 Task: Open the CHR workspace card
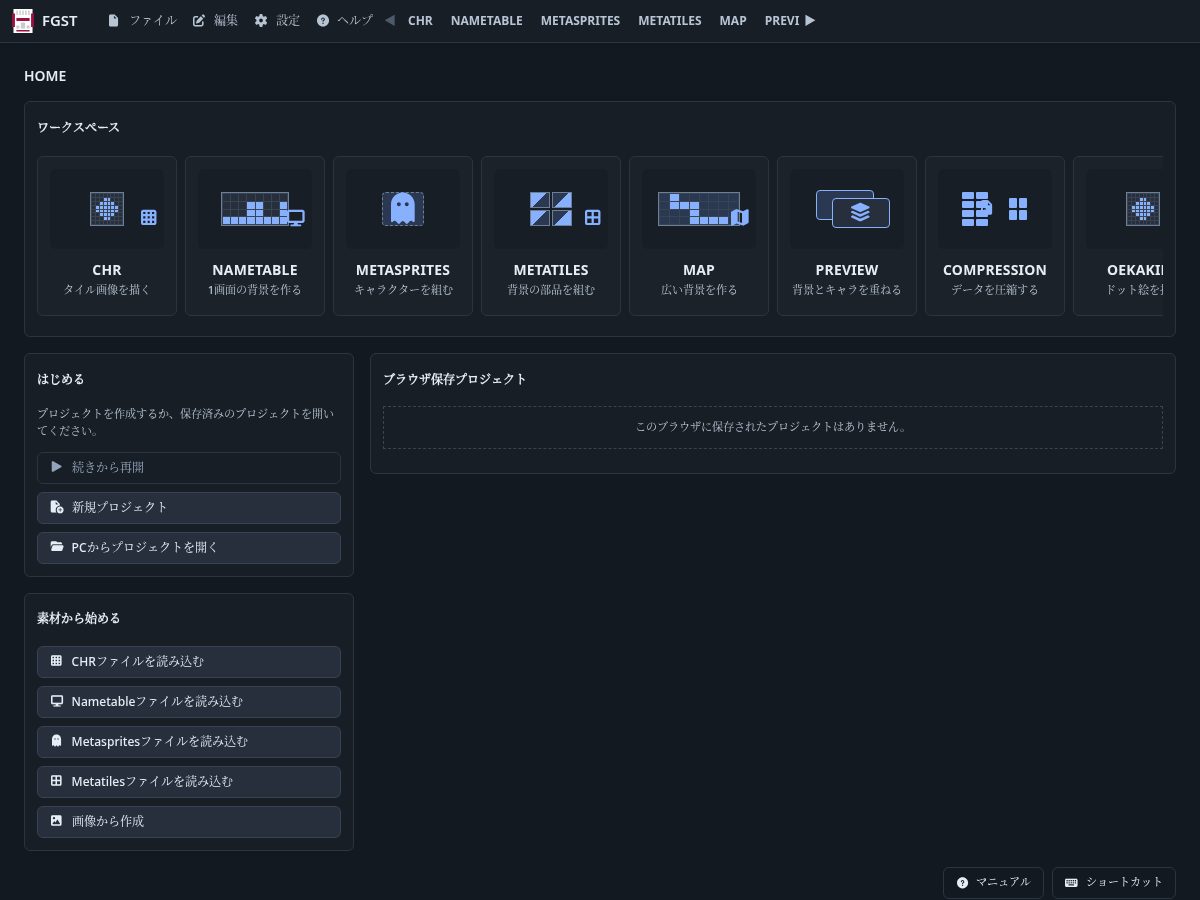point(107,236)
